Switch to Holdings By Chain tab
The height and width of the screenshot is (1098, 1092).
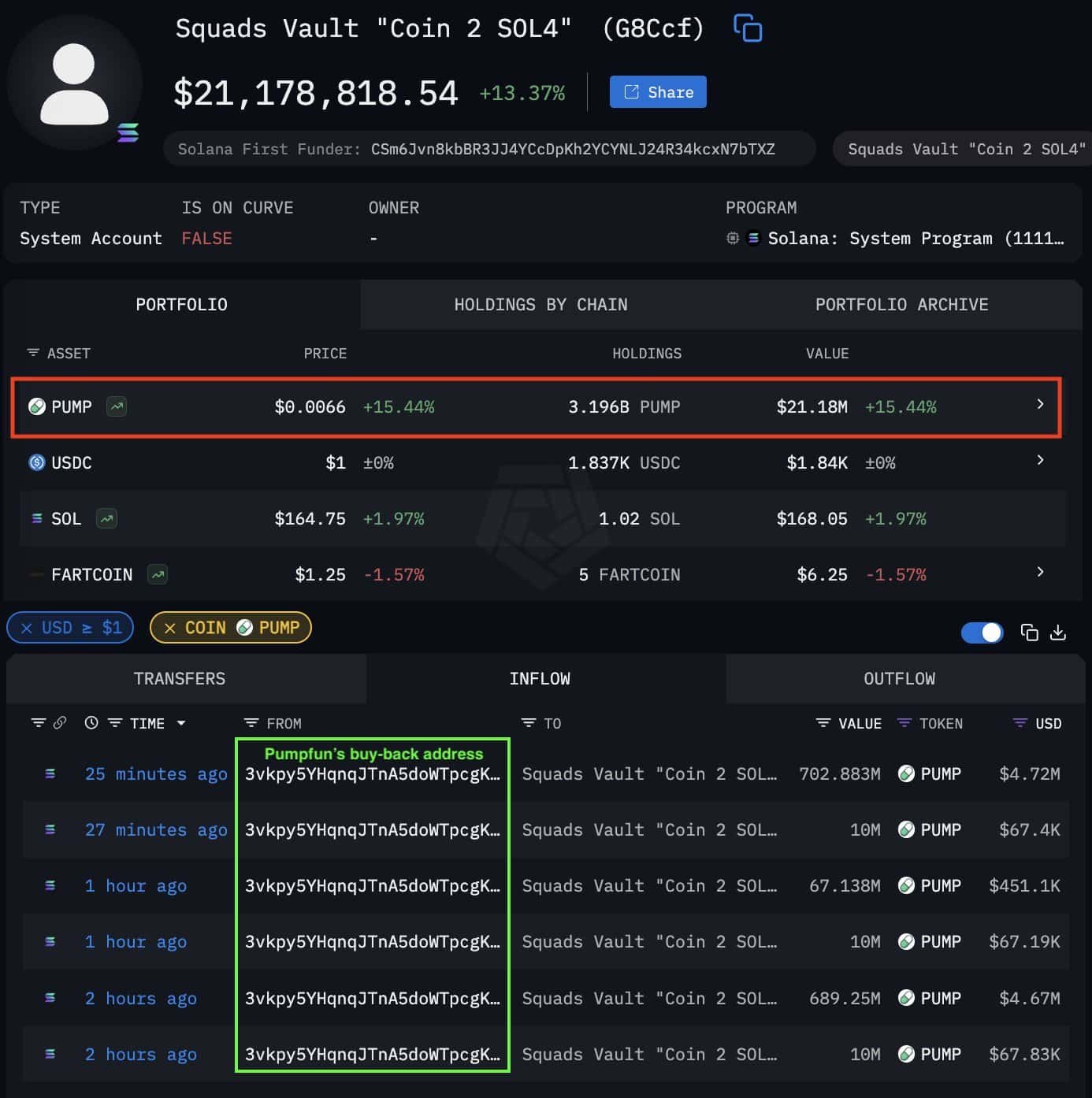[x=540, y=305]
